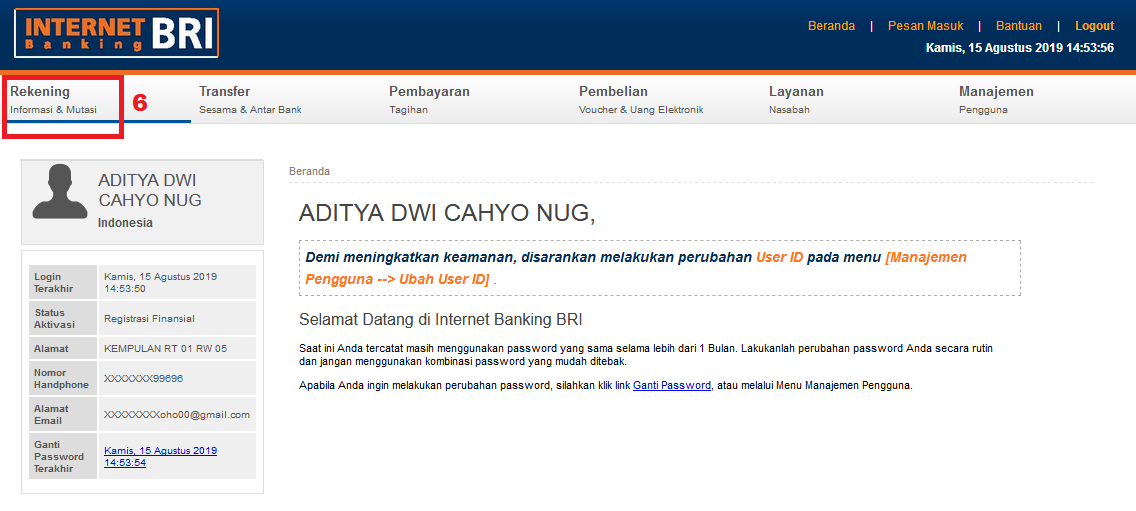This screenshot has width=1136, height=511.
Task: Click the large greeting ADITYA DWI CAHYO NUG,
Action: [x=447, y=213]
